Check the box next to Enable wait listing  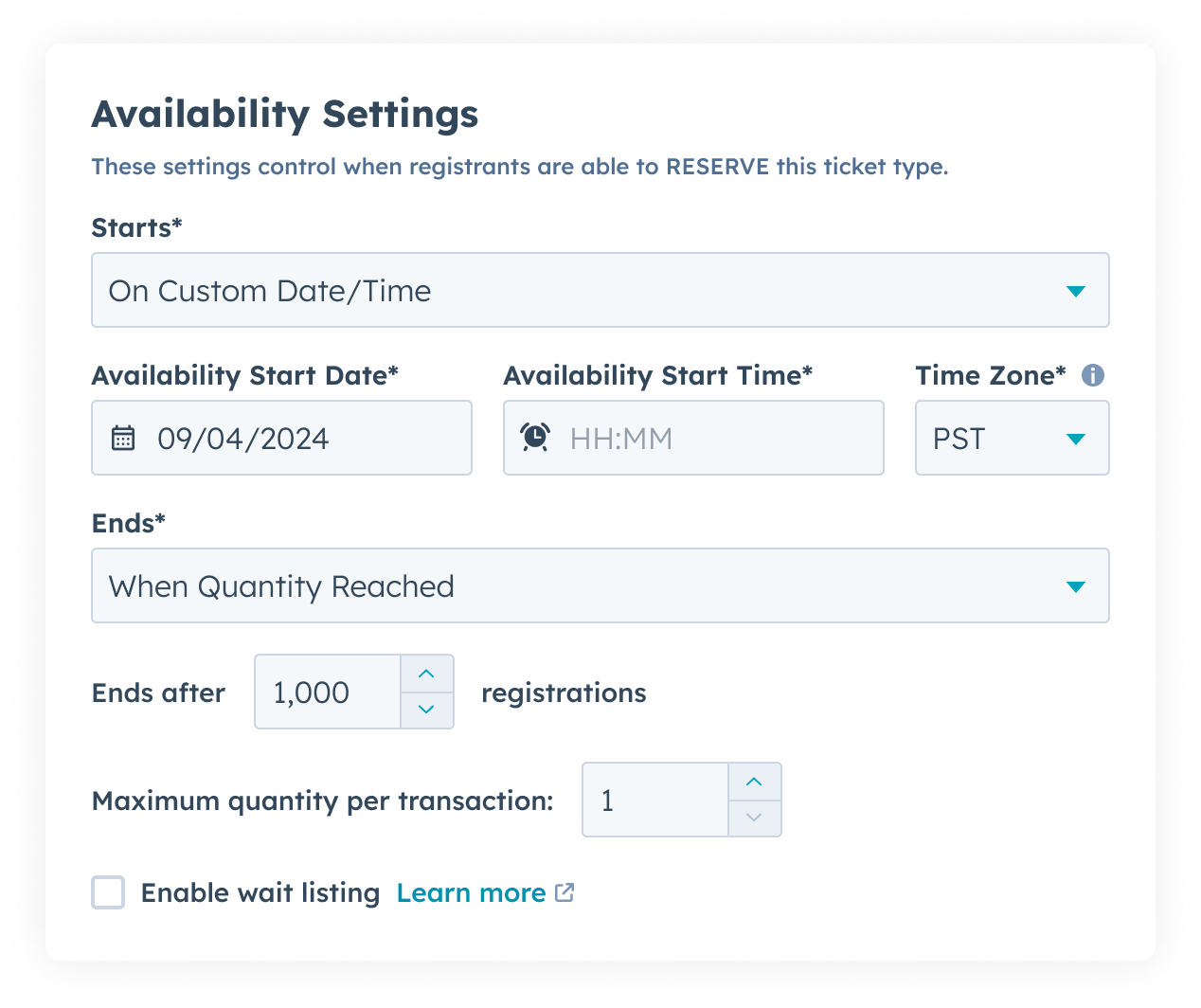[107, 891]
